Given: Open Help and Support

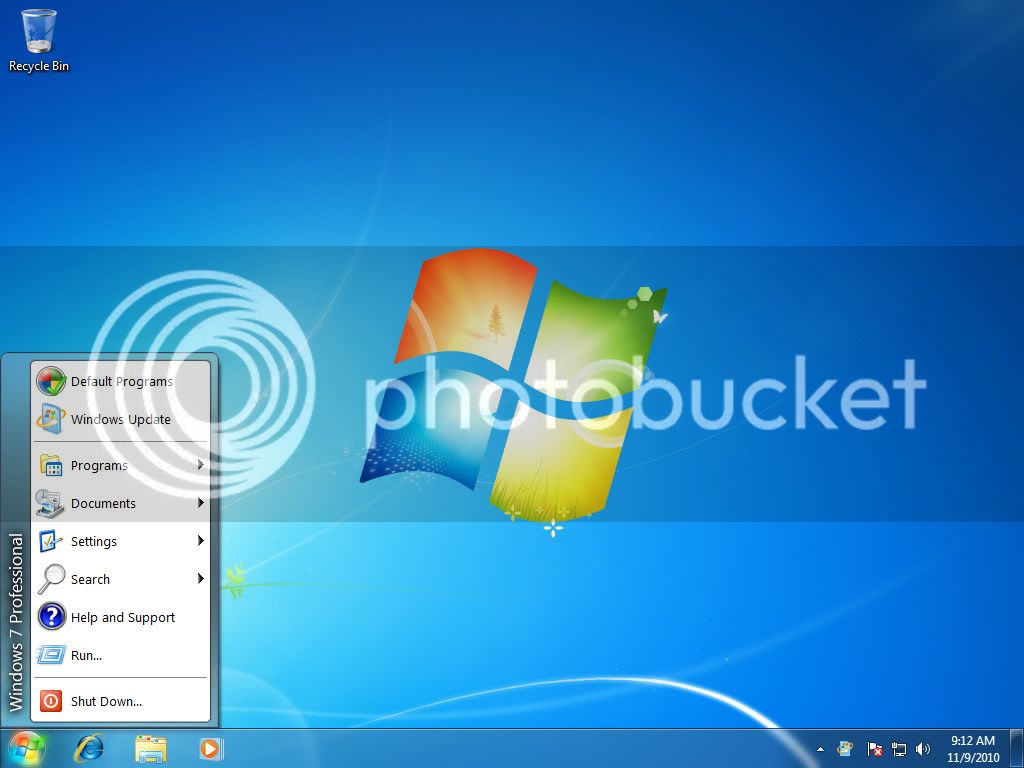Looking at the screenshot, I should click(123, 617).
